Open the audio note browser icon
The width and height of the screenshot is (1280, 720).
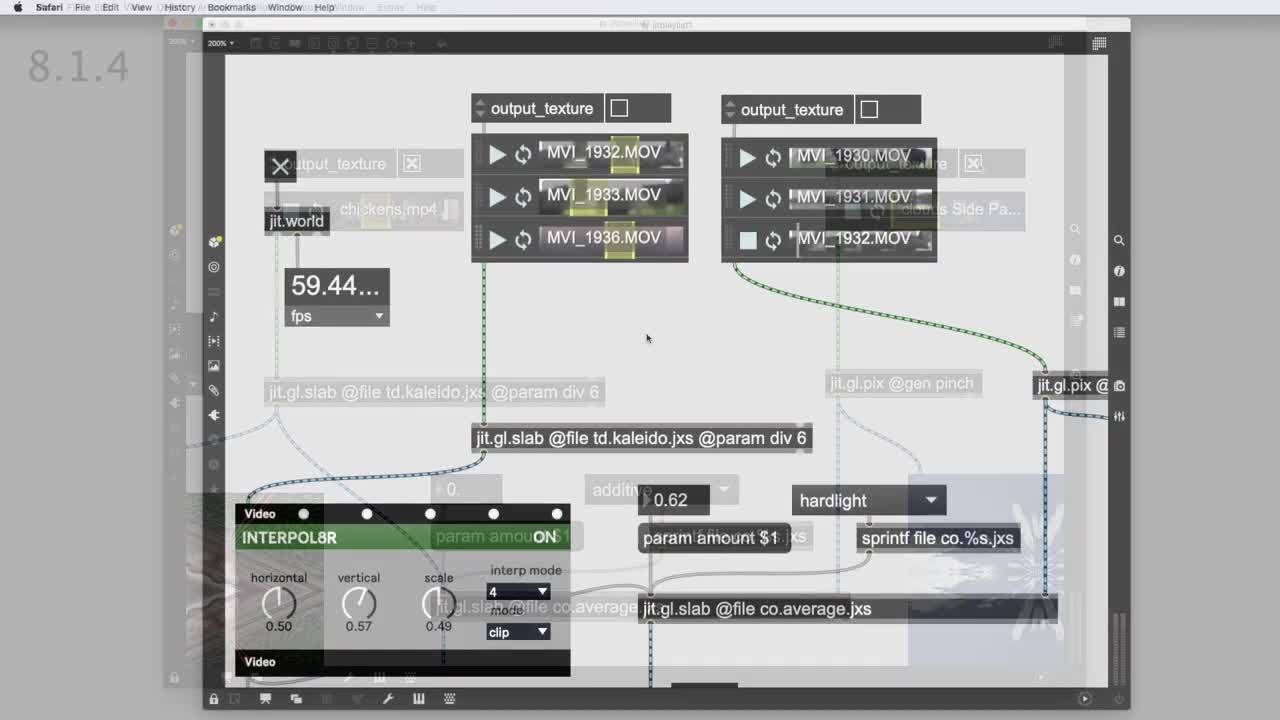coord(214,317)
